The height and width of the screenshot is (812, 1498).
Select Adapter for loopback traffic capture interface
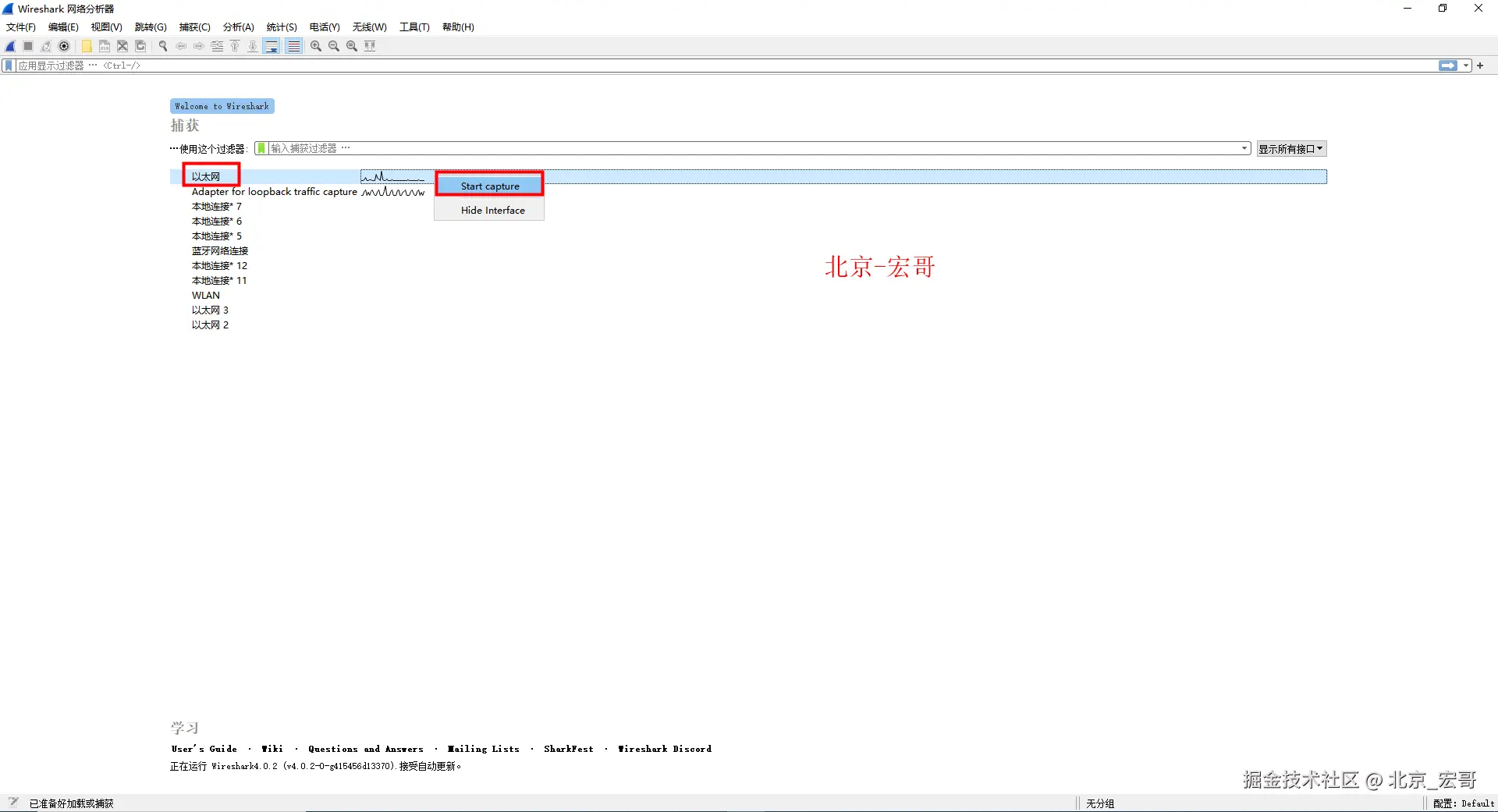point(275,192)
